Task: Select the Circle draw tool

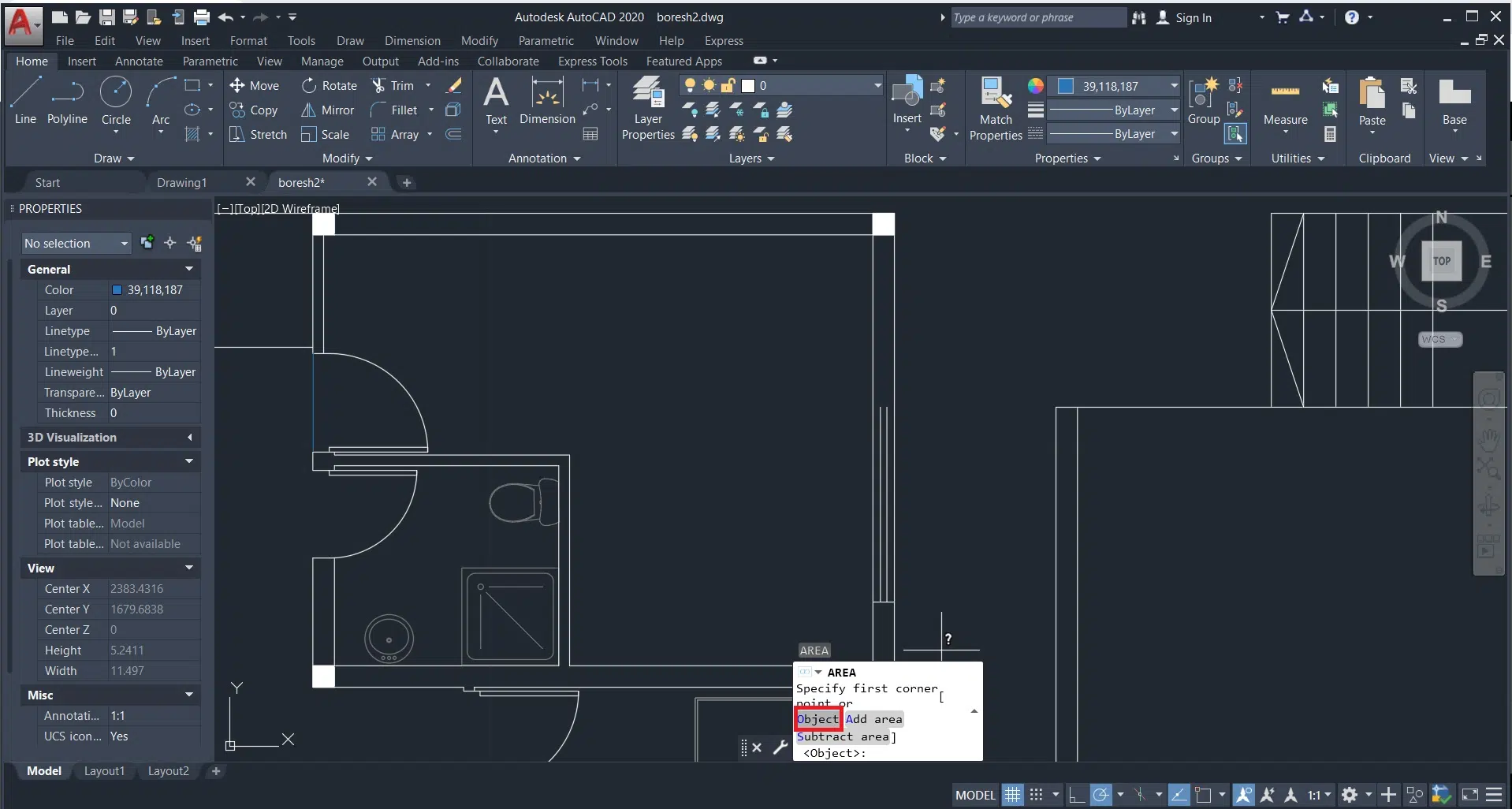Action: [116, 100]
